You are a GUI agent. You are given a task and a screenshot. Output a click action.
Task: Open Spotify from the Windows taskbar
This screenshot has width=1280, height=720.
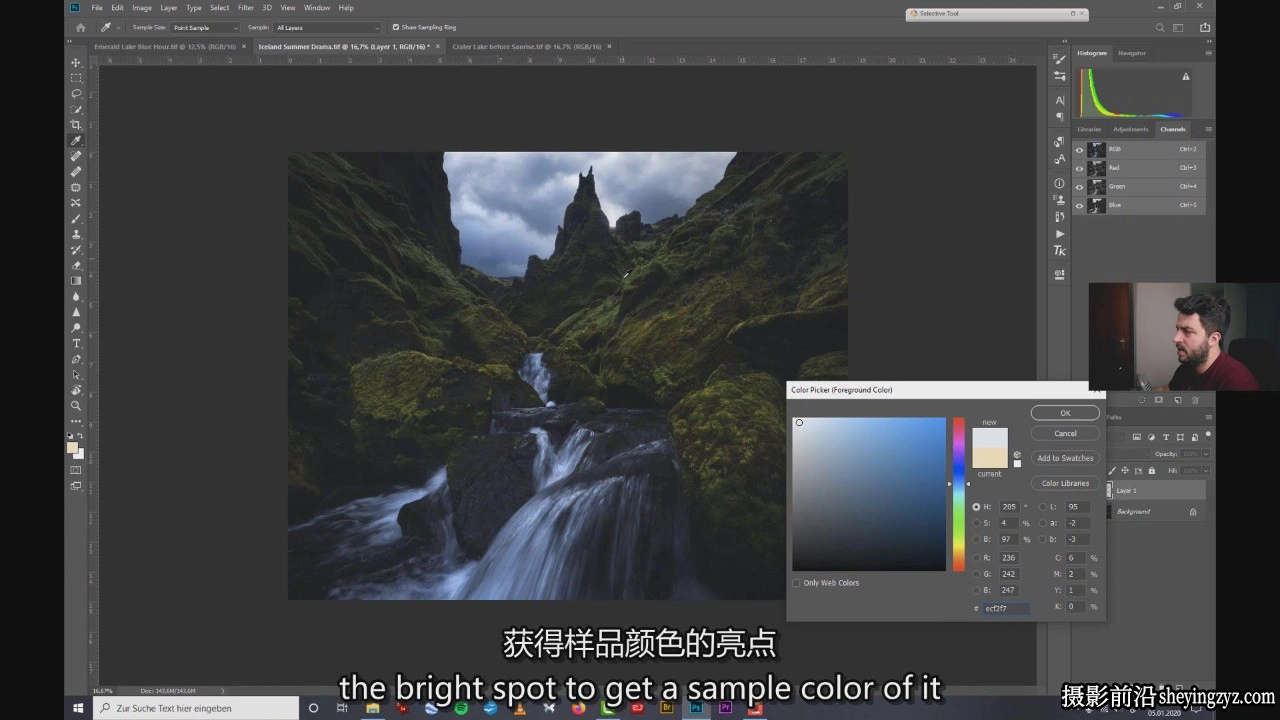click(461, 708)
